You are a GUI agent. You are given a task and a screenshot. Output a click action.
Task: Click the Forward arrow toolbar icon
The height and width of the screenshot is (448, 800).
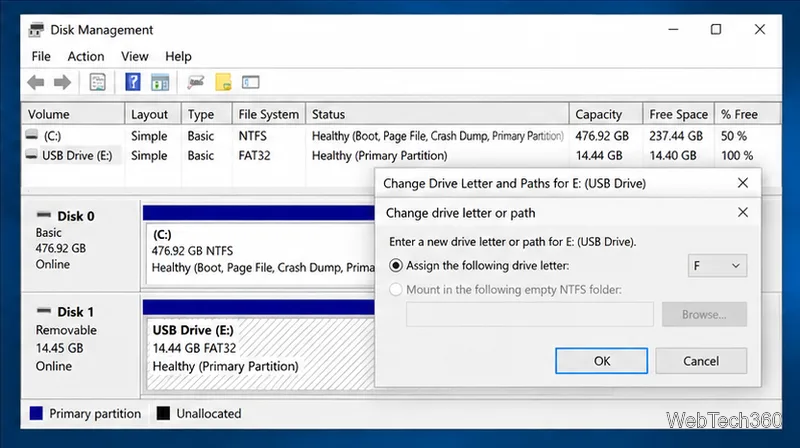[62, 82]
